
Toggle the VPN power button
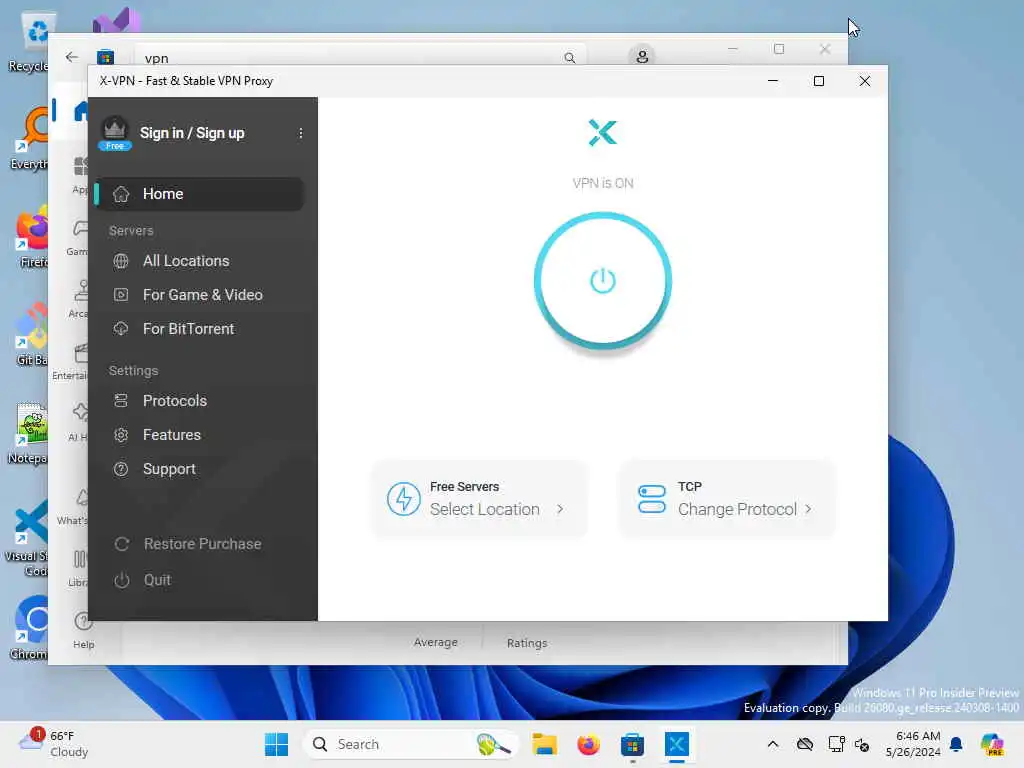point(602,281)
